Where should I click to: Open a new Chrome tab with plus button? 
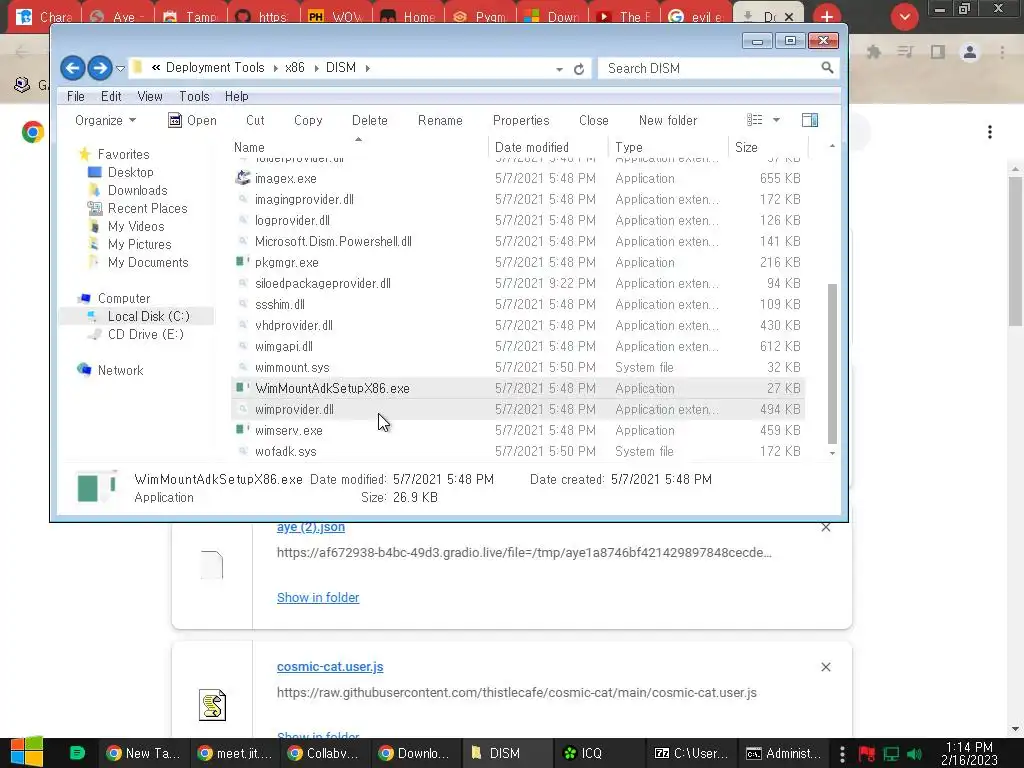[827, 16]
